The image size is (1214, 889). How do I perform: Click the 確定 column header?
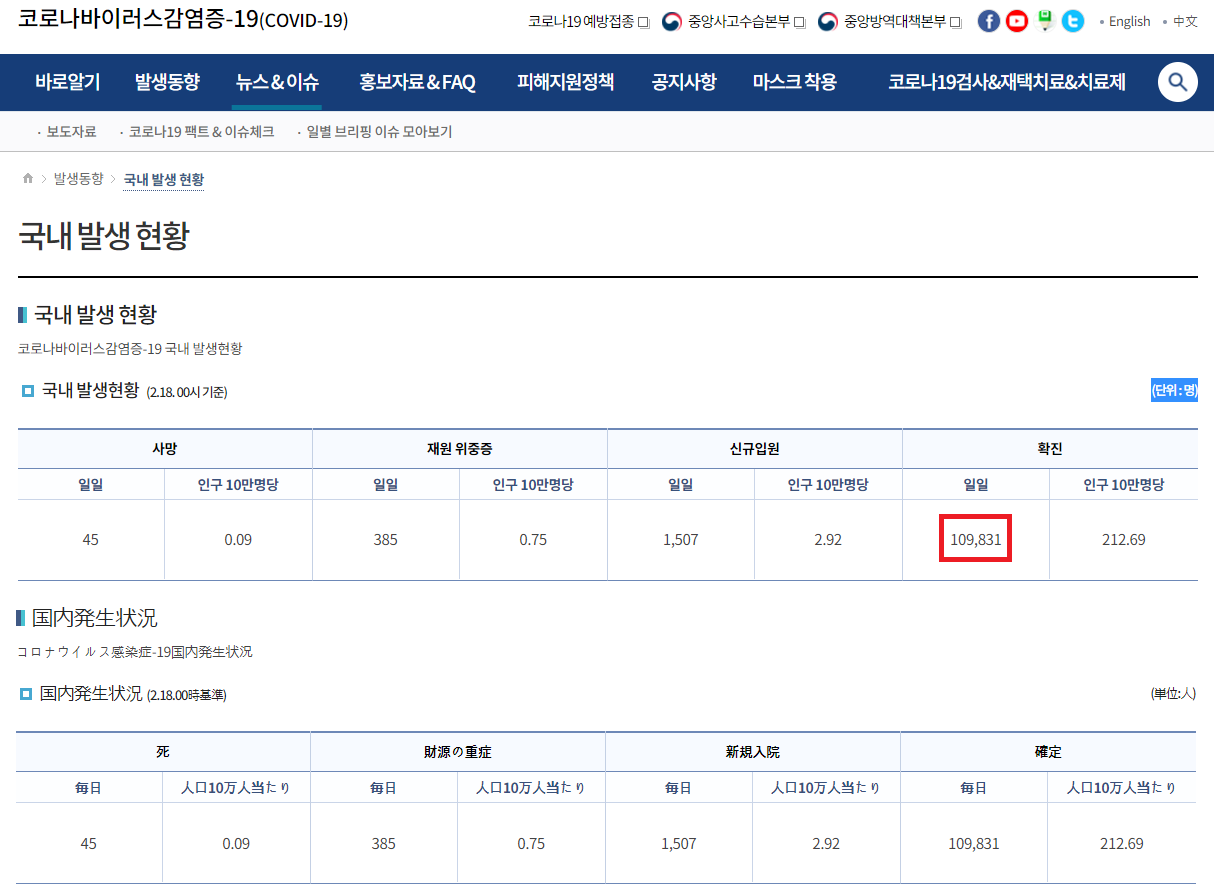pos(1048,752)
